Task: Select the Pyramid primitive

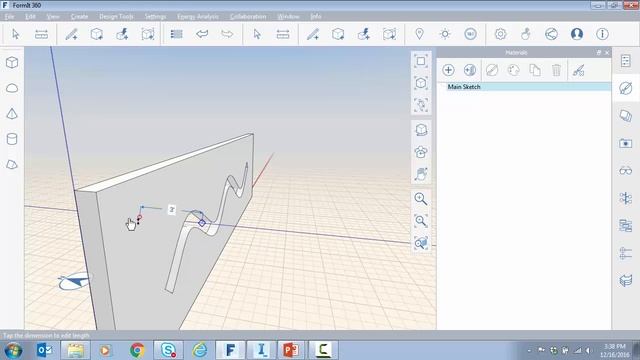Action: pos(12,113)
